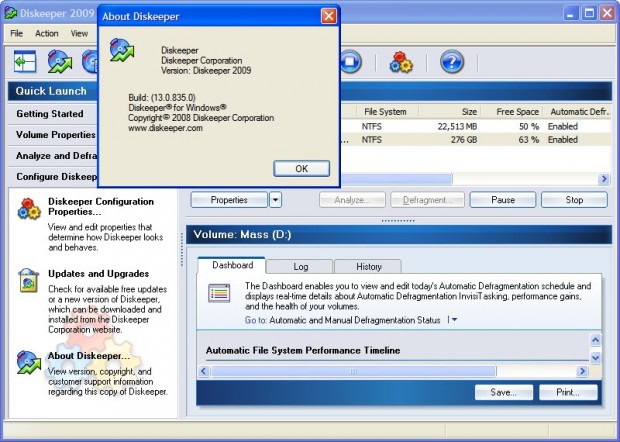Open the Go to dropdown arrow
Screen dimensions: 620x442
coord(454,319)
